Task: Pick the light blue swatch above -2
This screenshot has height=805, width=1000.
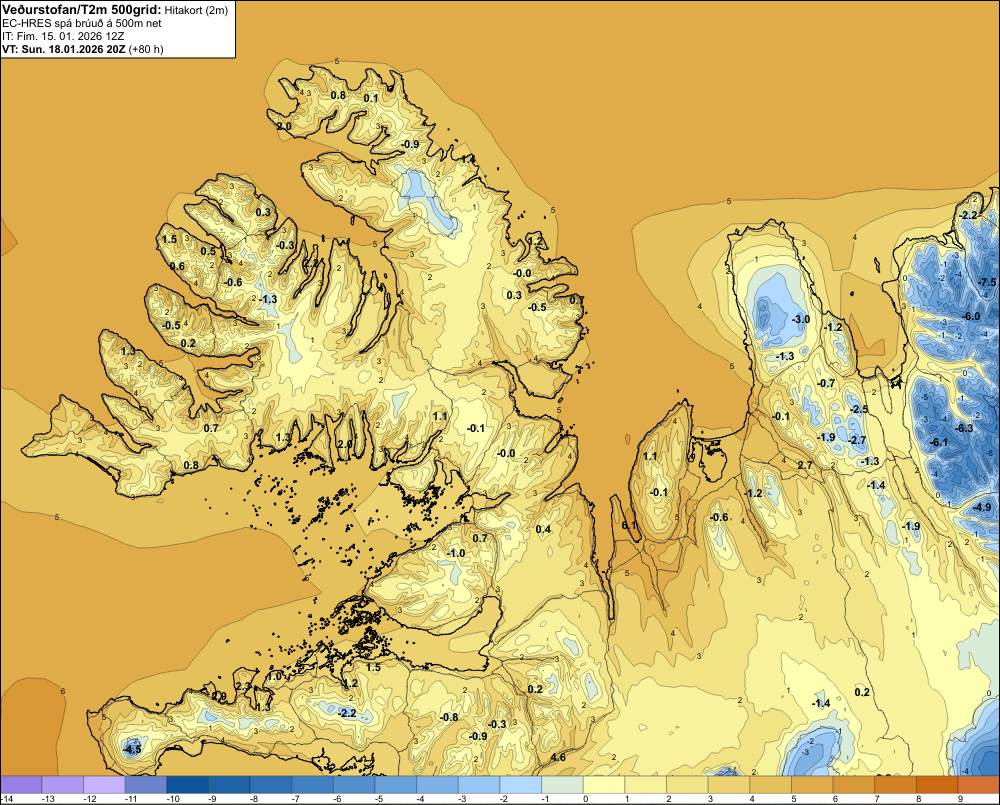Action: [x=521, y=784]
